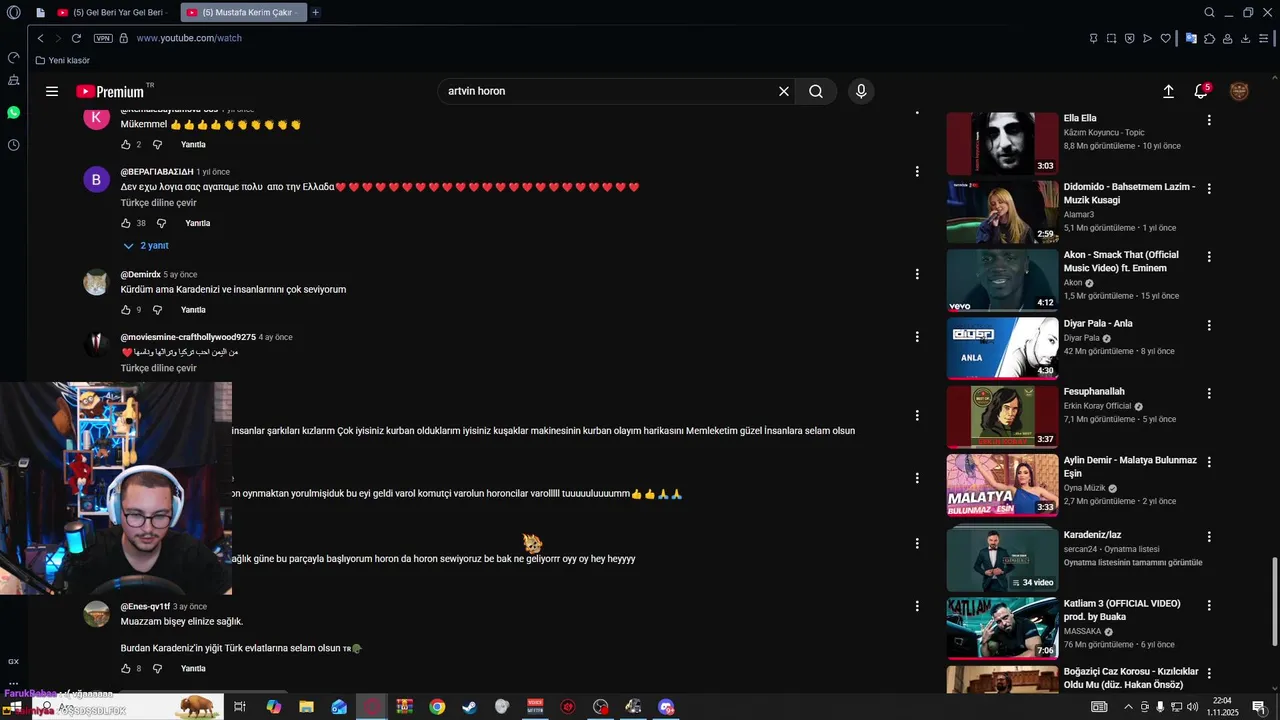Like the 'Mükemmel' comment
The width and height of the screenshot is (1280, 720).
[x=126, y=144]
